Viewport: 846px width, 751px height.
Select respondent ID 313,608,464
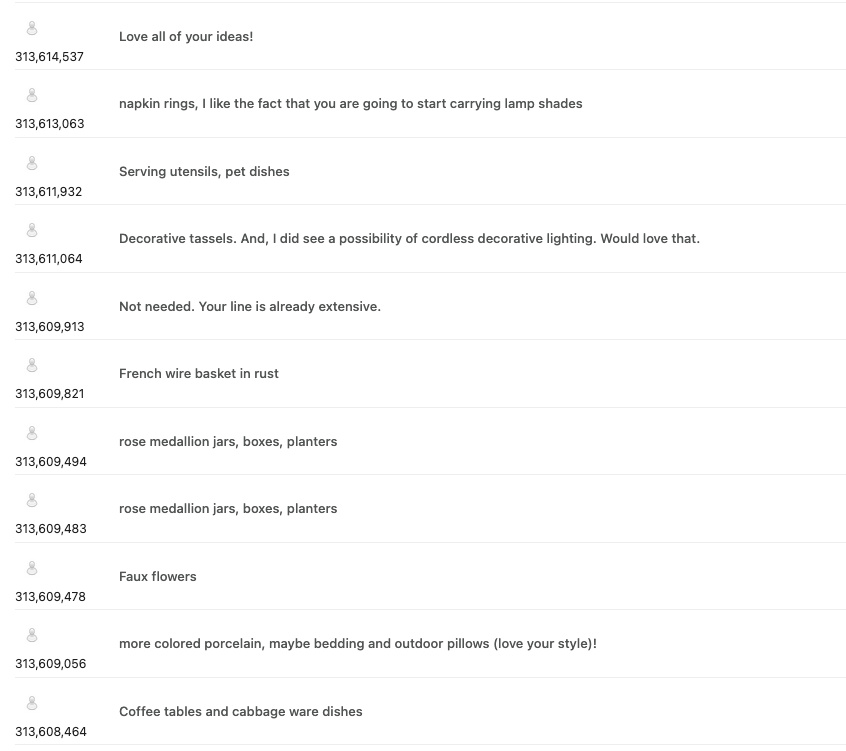pyautogui.click(x=51, y=732)
